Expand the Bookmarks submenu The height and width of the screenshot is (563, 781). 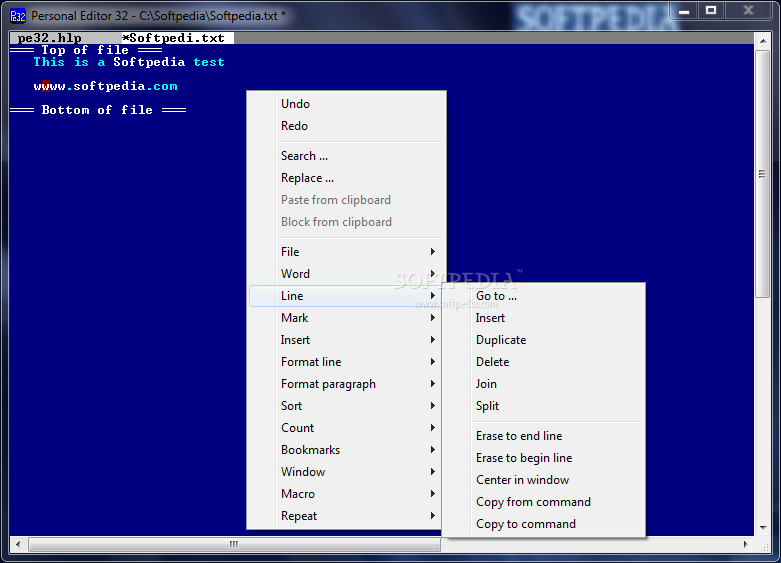coord(347,449)
